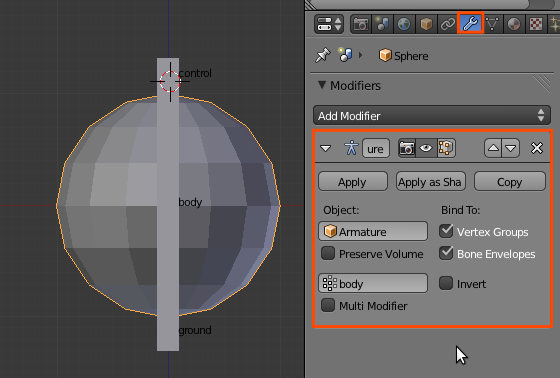The width and height of the screenshot is (560, 378).
Task: Enable Preserve Volume checkbox
Action: pyautogui.click(x=328, y=253)
